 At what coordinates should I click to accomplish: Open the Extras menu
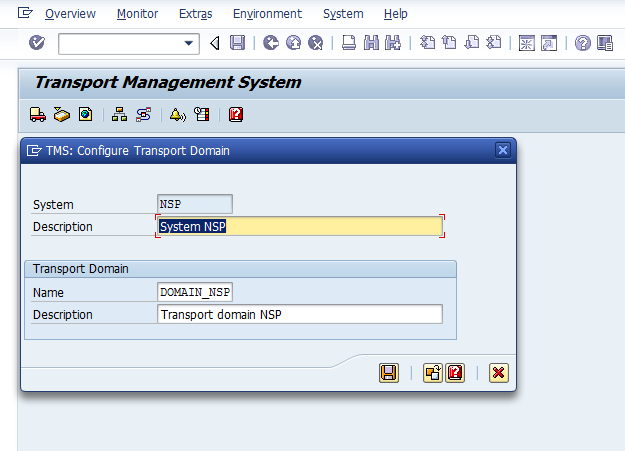[196, 14]
